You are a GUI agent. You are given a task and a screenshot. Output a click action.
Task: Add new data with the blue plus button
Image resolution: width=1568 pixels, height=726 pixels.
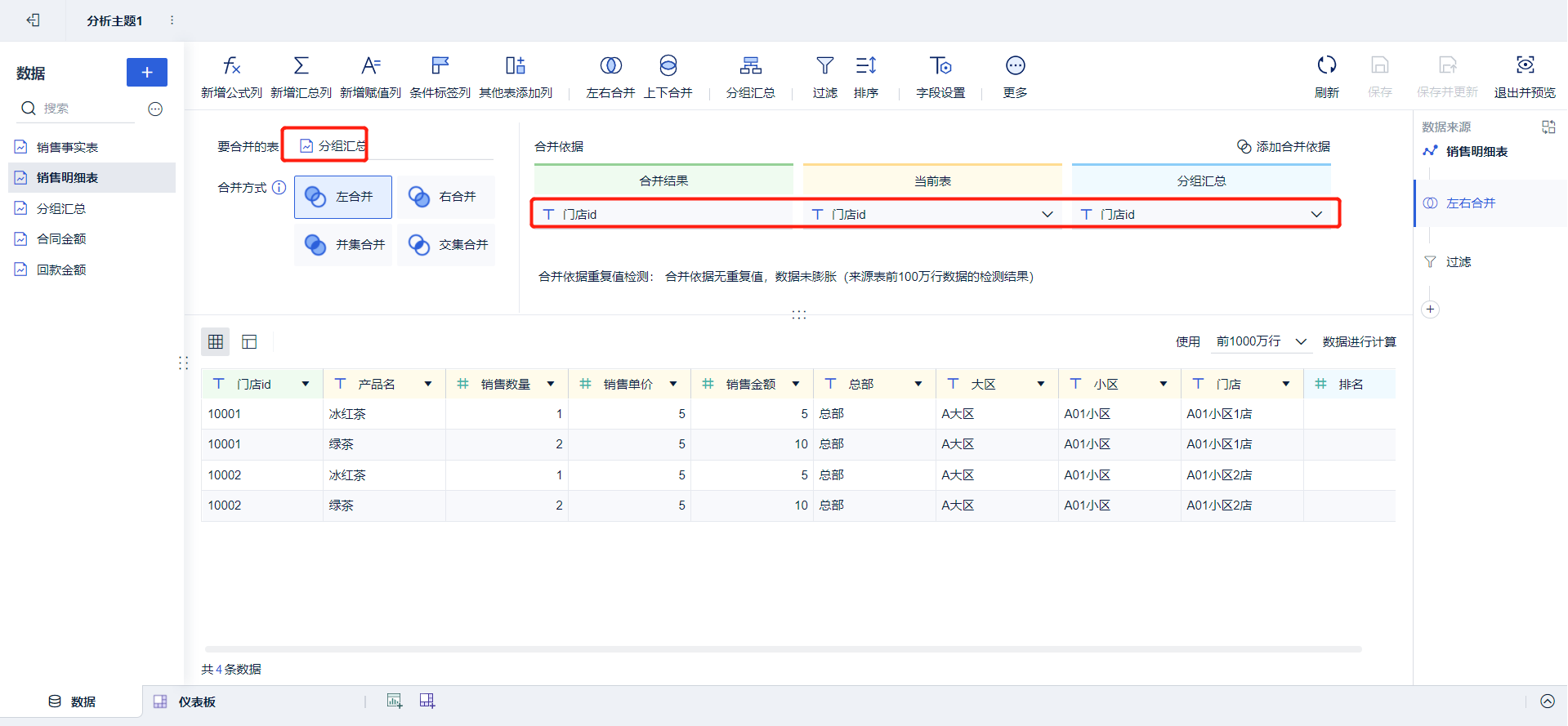pyautogui.click(x=147, y=72)
